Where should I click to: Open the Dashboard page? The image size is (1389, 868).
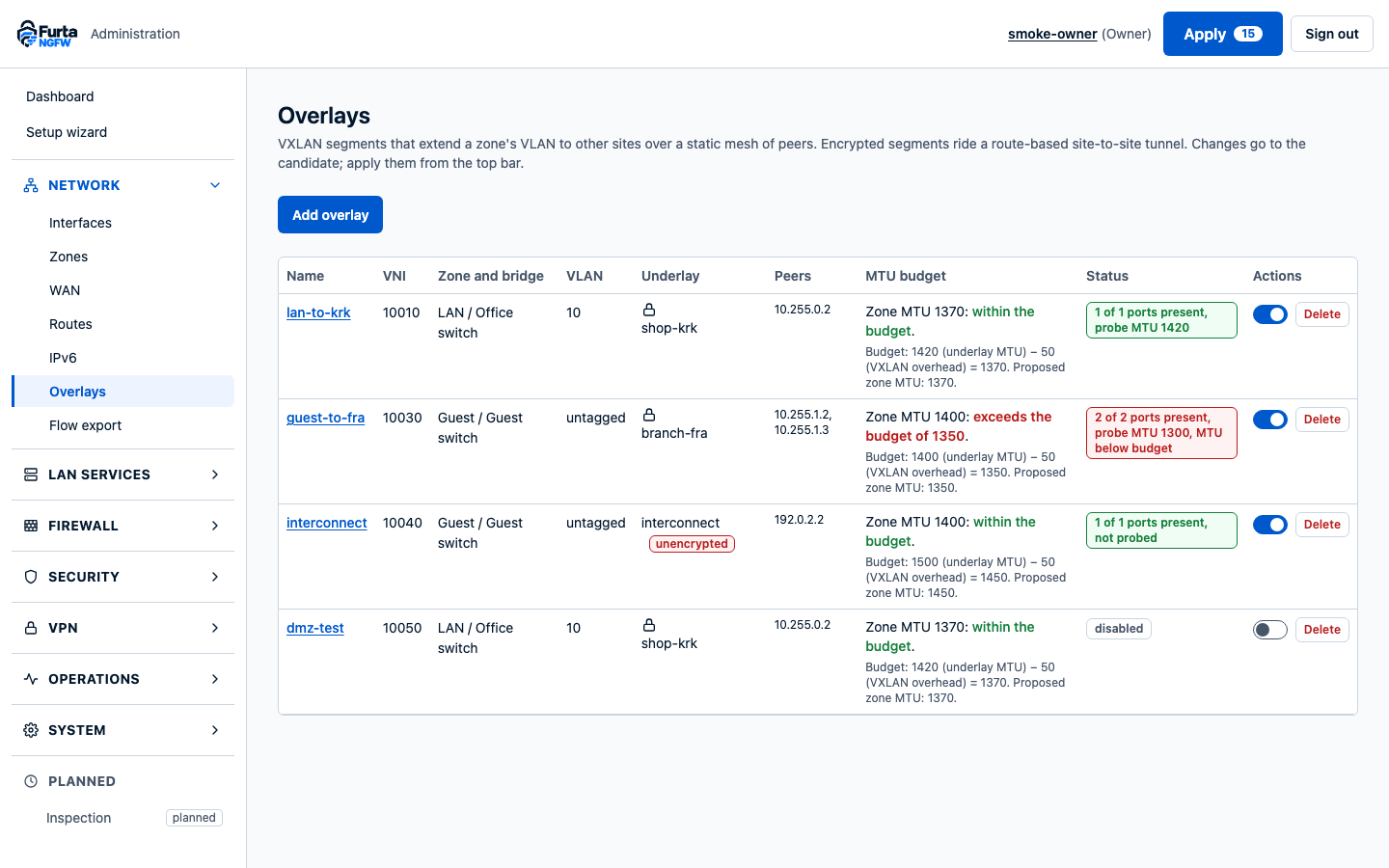point(123,96)
